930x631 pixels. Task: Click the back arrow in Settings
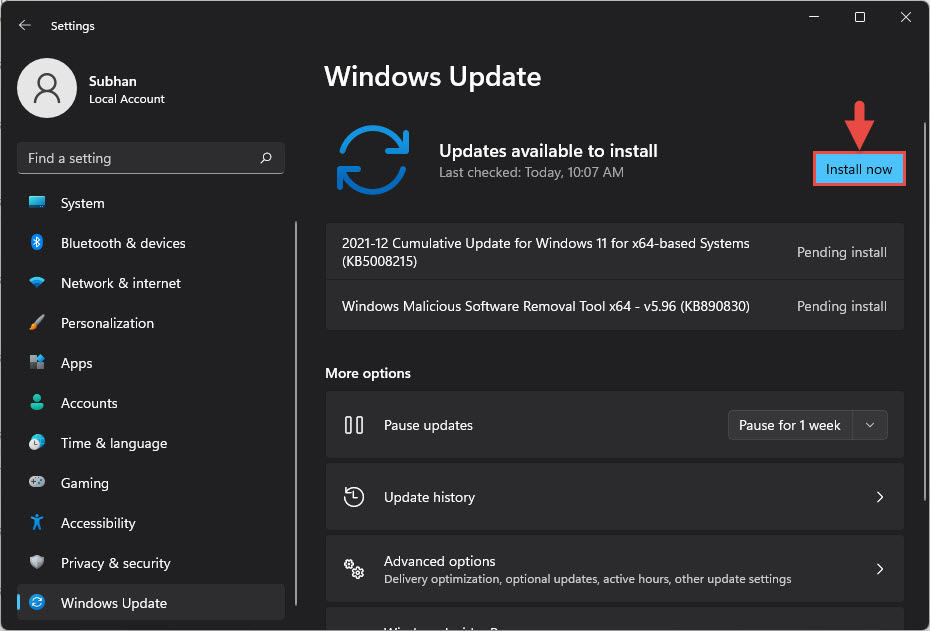tap(24, 25)
